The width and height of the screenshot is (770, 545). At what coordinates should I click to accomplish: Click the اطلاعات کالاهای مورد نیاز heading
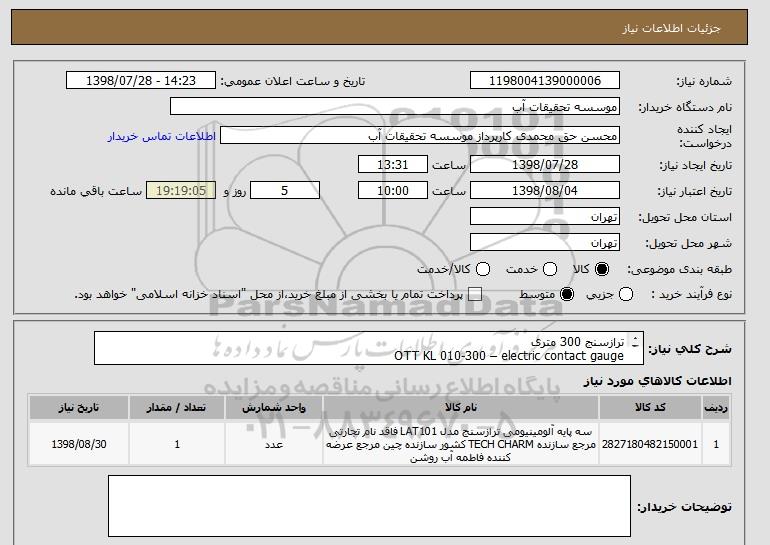tap(658, 381)
